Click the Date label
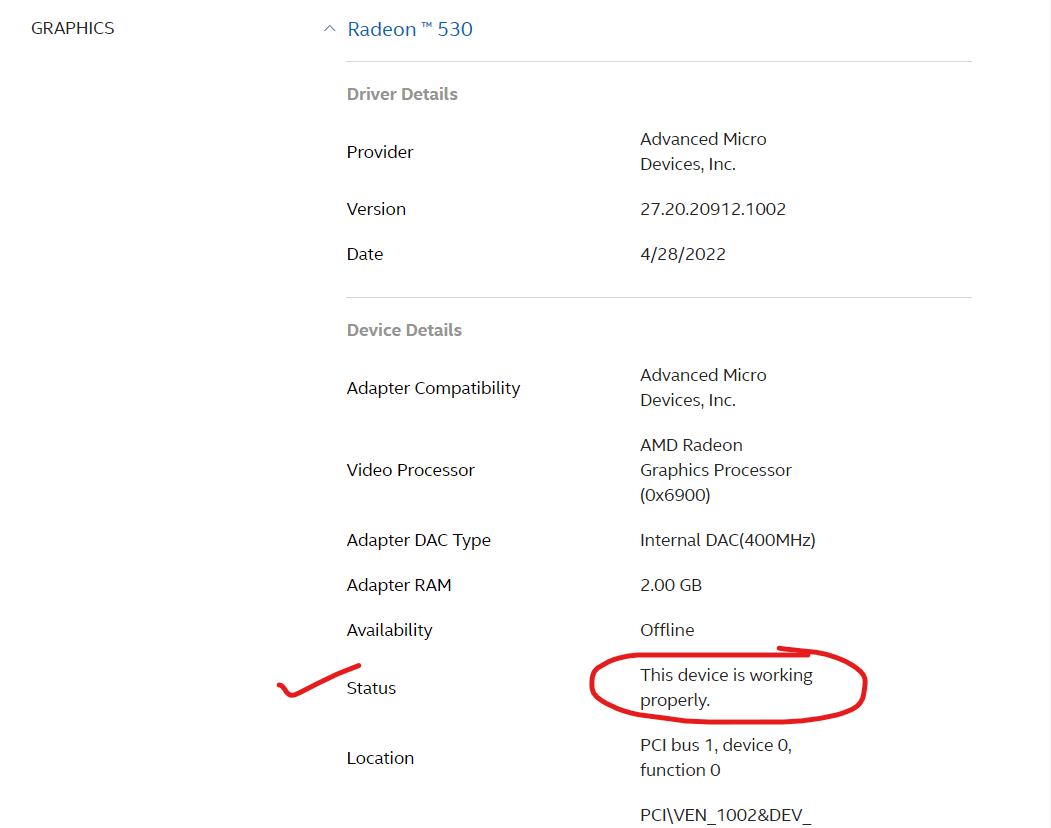This screenshot has width=1051, height=828. click(x=365, y=254)
